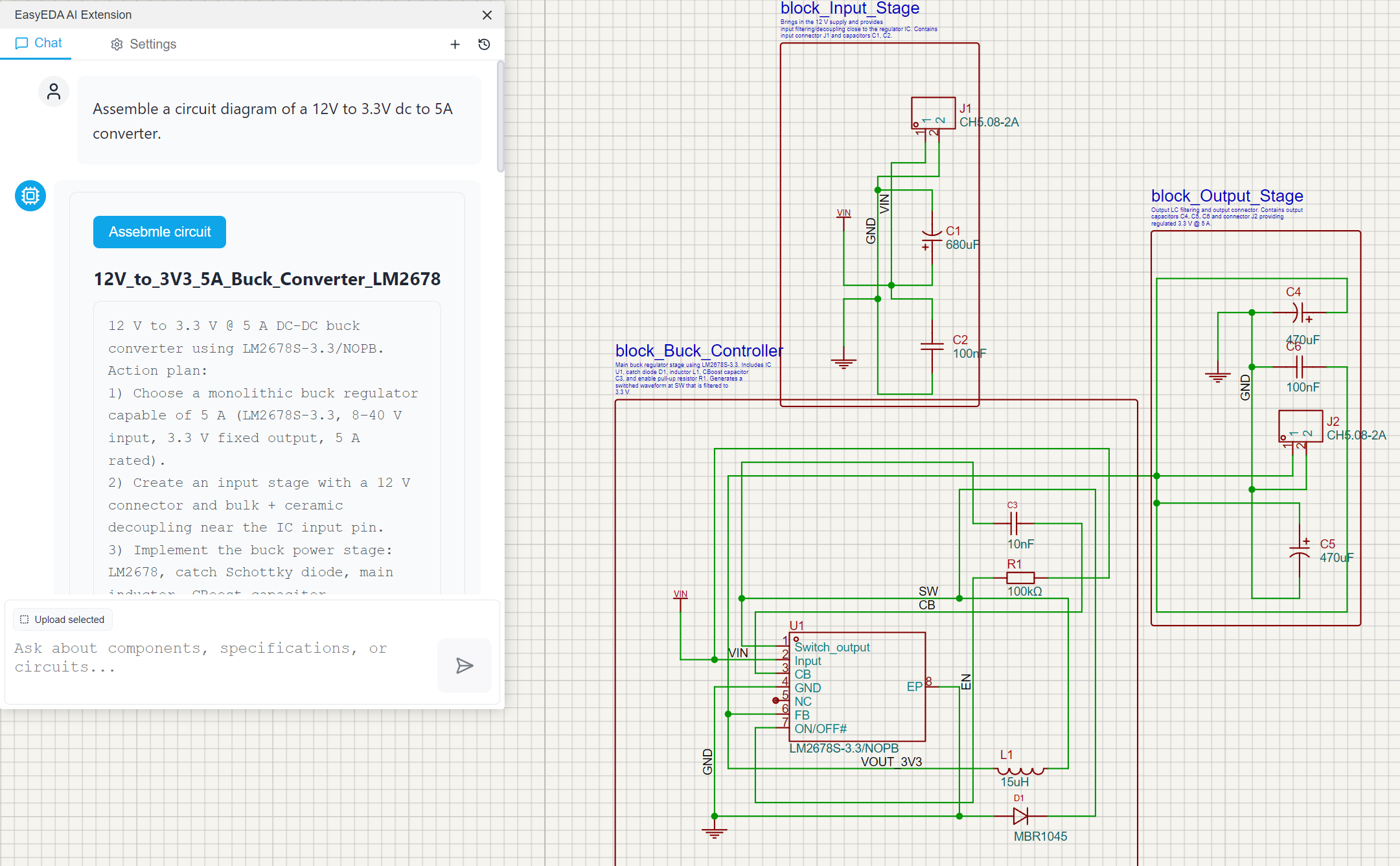Select the L1 15uH inductor symbol
1400x866 pixels.
[x=1020, y=770]
